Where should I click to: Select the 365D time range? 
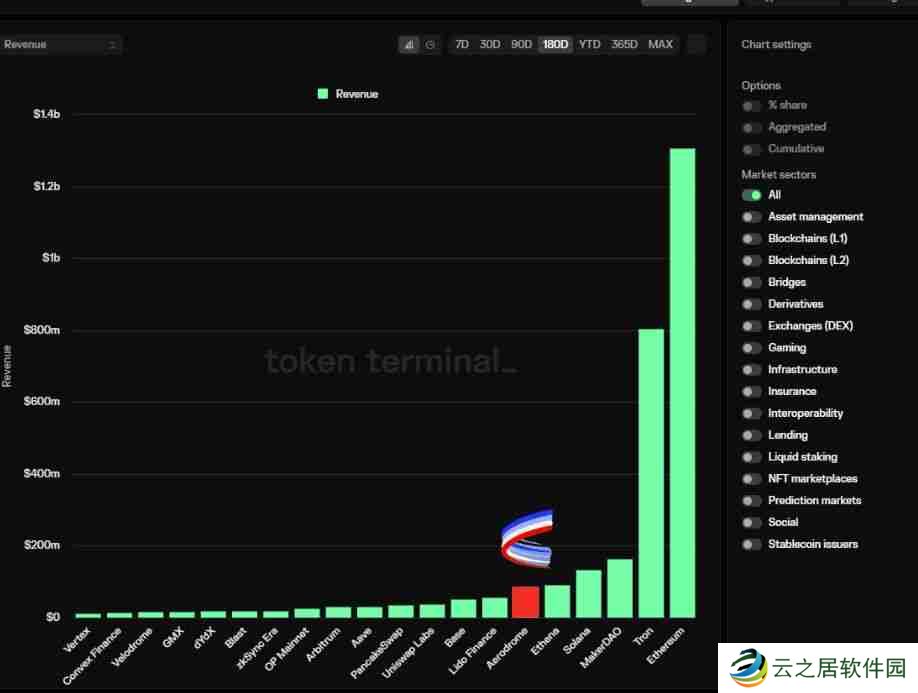pos(624,45)
